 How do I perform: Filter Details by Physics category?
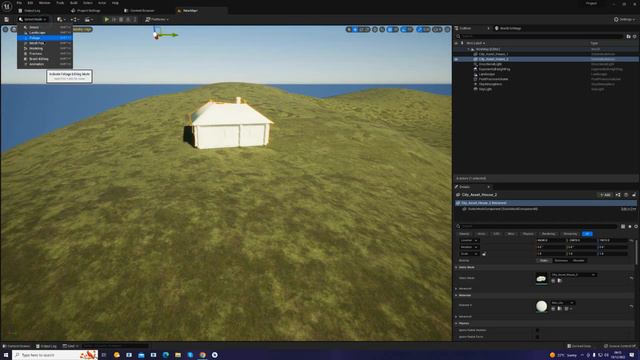point(528,234)
